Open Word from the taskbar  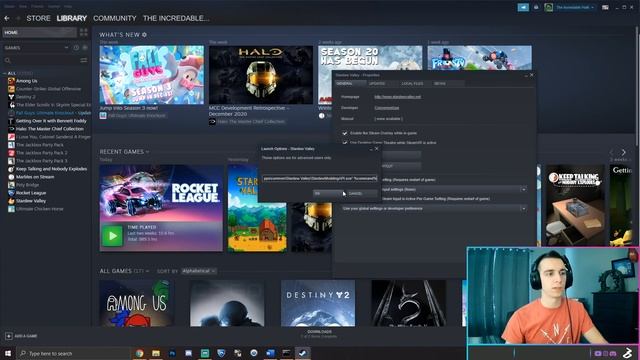[x=270, y=353]
